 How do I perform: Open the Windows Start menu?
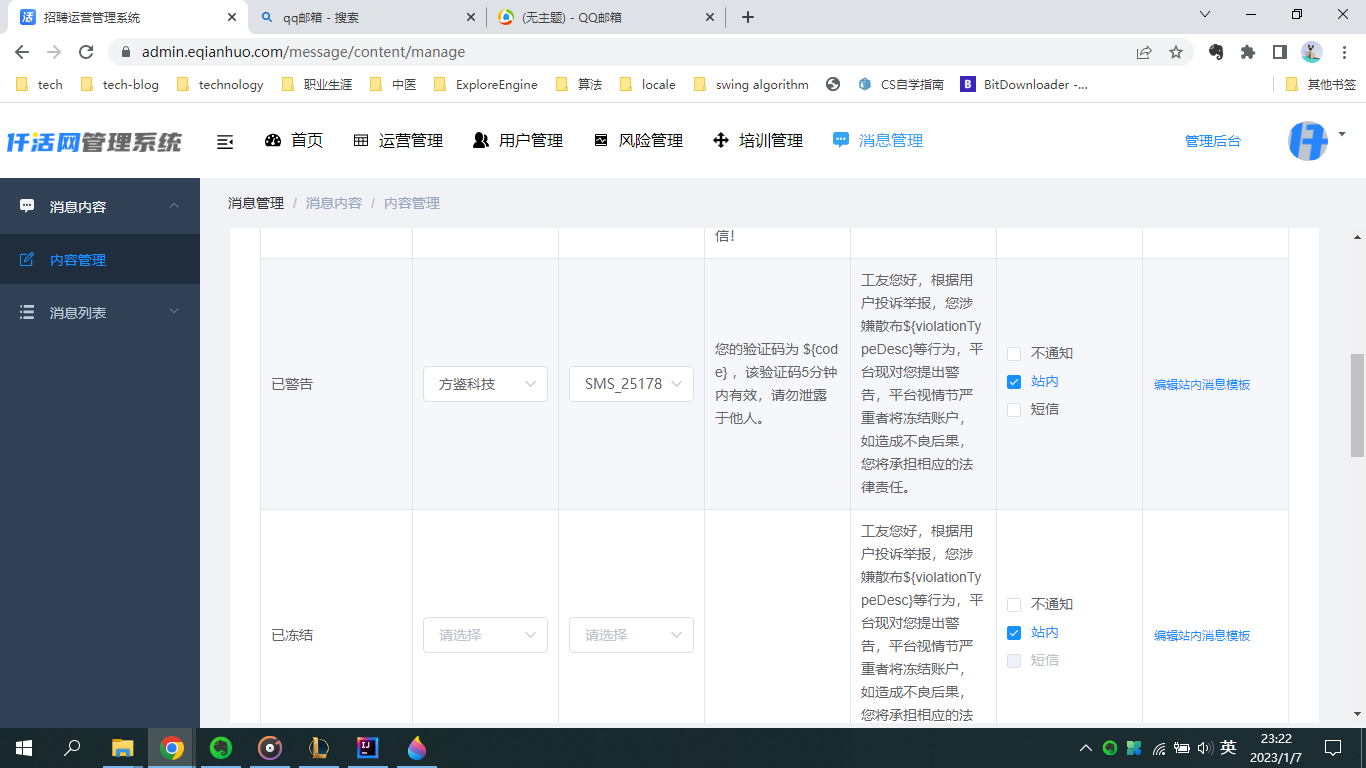(x=24, y=747)
